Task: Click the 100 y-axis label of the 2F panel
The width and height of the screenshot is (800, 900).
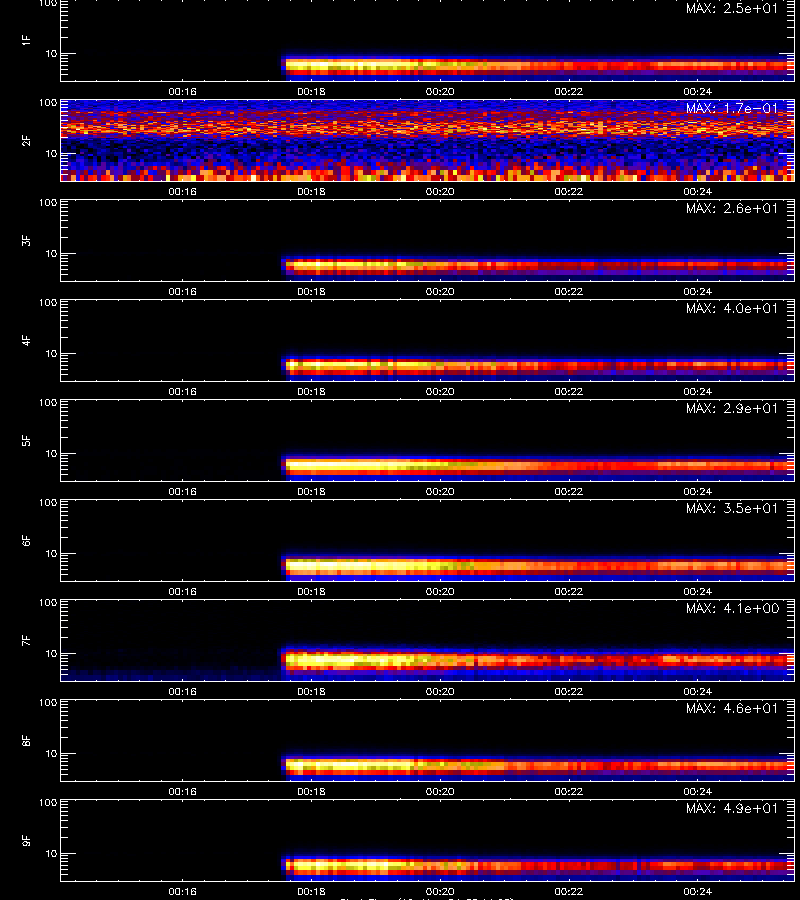Action: tap(48, 103)
